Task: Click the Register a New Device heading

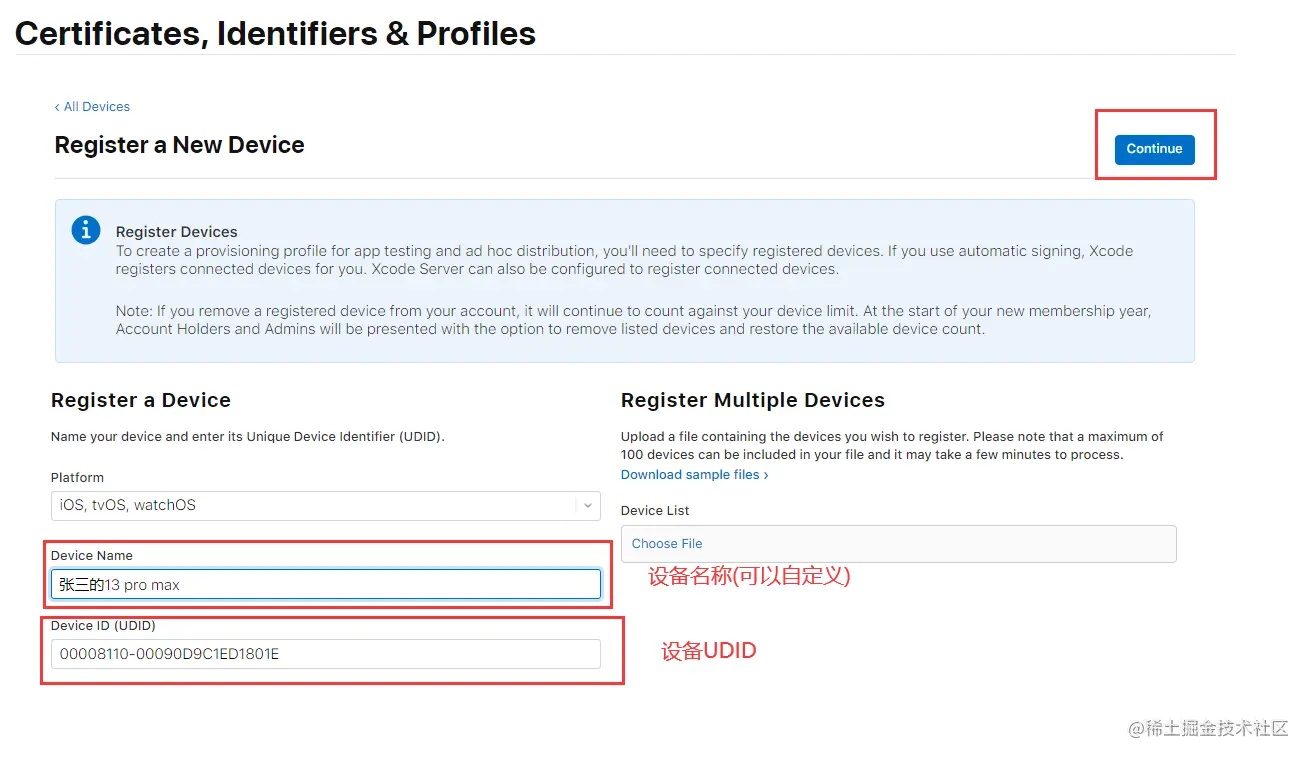Action: tap(179, 145)
